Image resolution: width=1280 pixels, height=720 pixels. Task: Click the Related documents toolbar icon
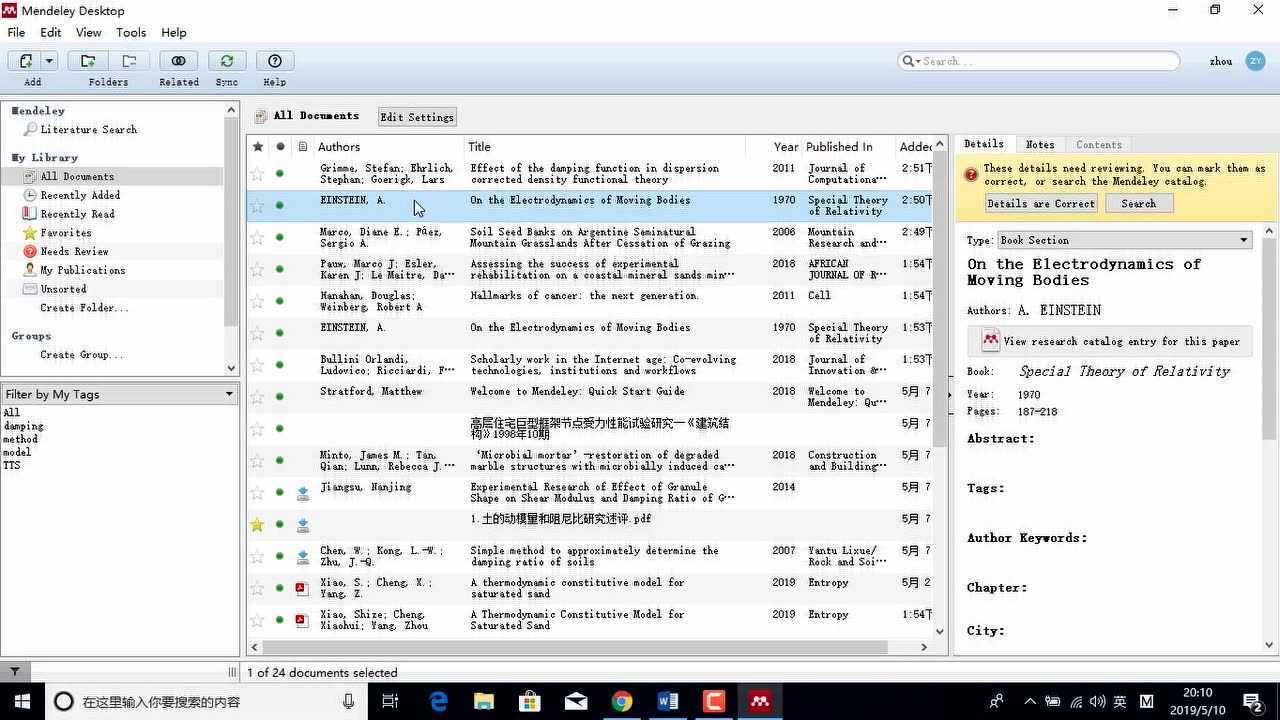178,61
